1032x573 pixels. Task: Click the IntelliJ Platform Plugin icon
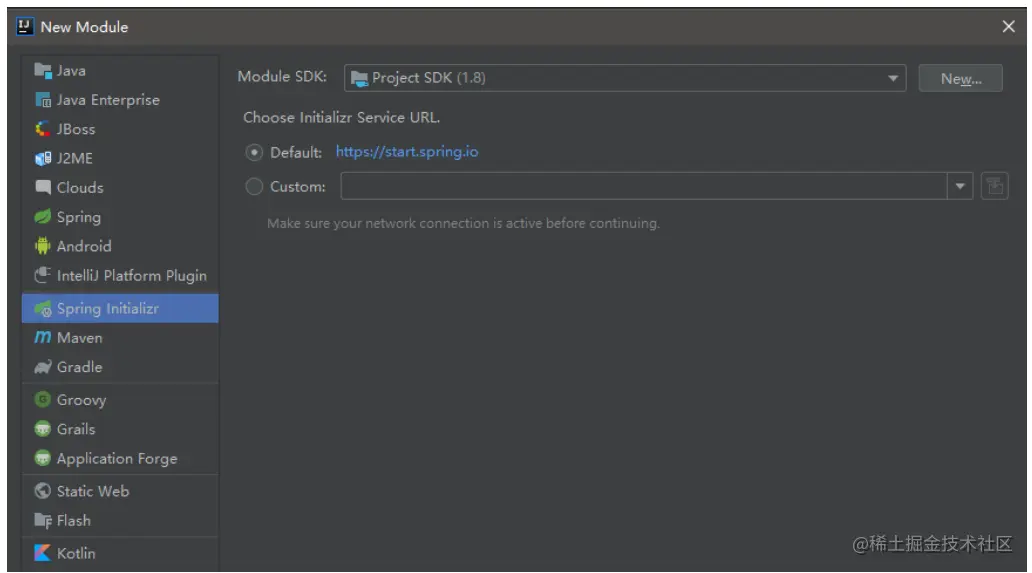(x=43, y=275)
